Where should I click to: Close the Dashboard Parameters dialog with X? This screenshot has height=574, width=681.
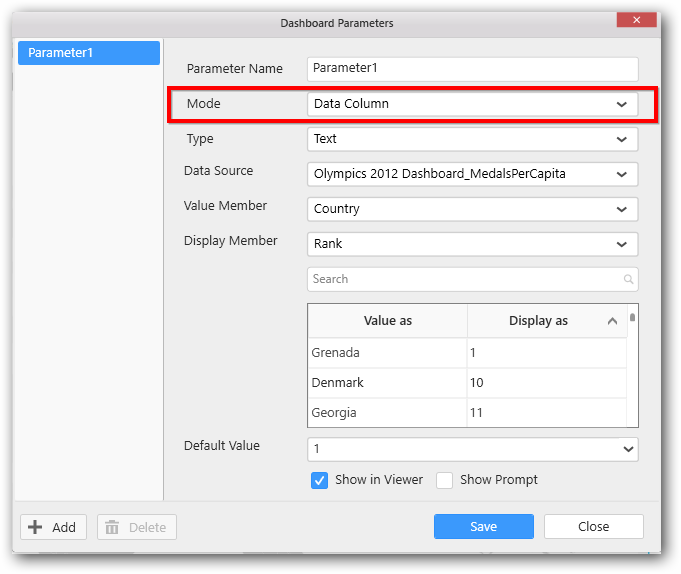(x=637, y=20)
